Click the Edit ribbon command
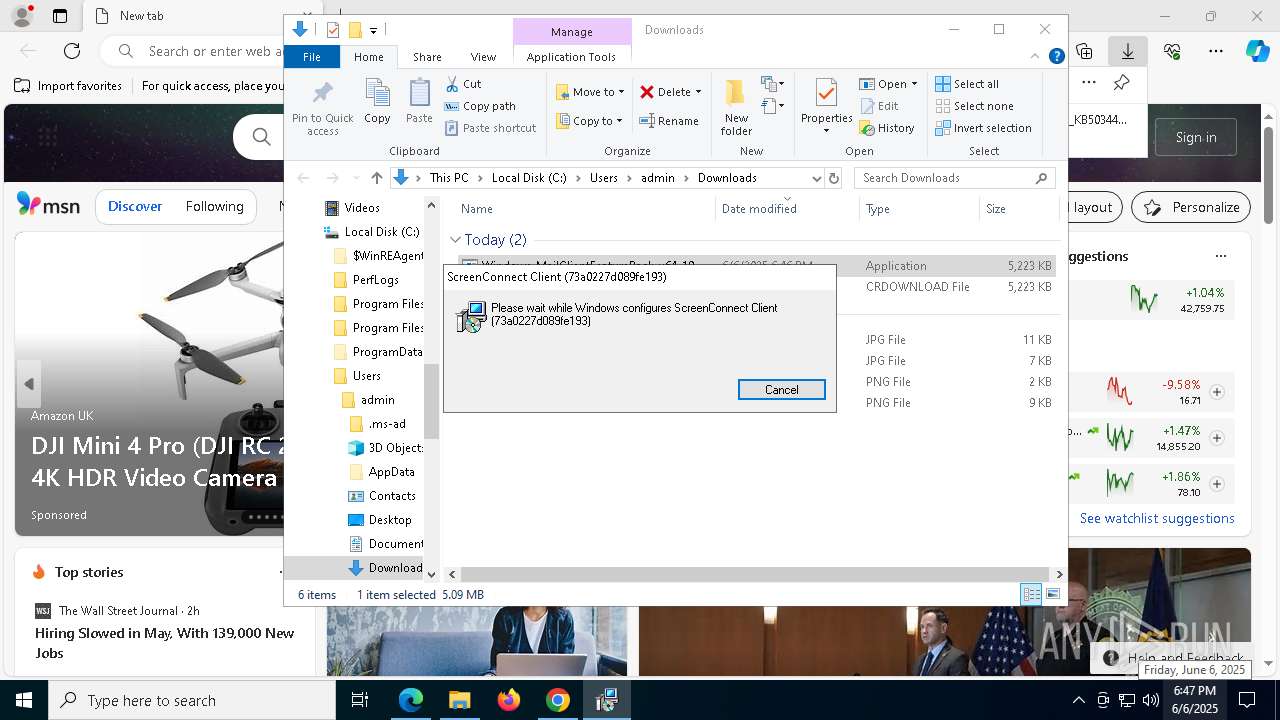Viewport: 1280px width, 720px height. (878, 106)
